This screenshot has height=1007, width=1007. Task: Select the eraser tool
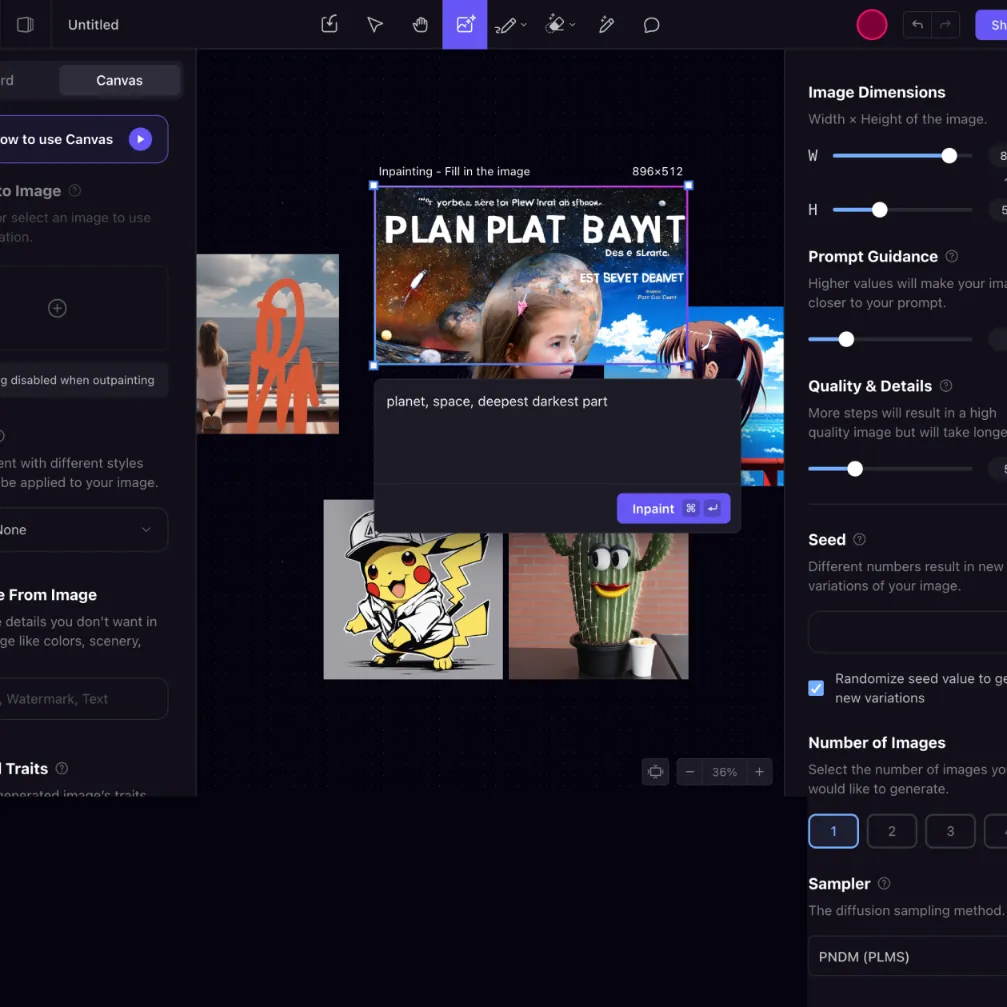pos(555,25)
